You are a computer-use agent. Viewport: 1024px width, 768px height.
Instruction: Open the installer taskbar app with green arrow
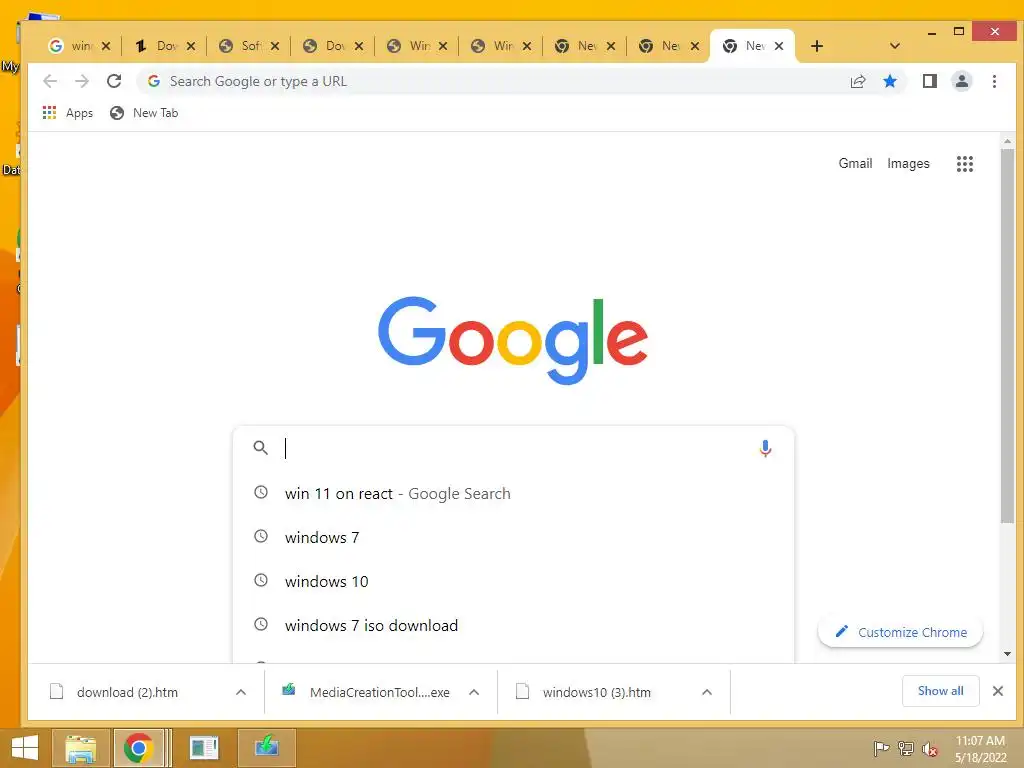(x=266, y=748)
